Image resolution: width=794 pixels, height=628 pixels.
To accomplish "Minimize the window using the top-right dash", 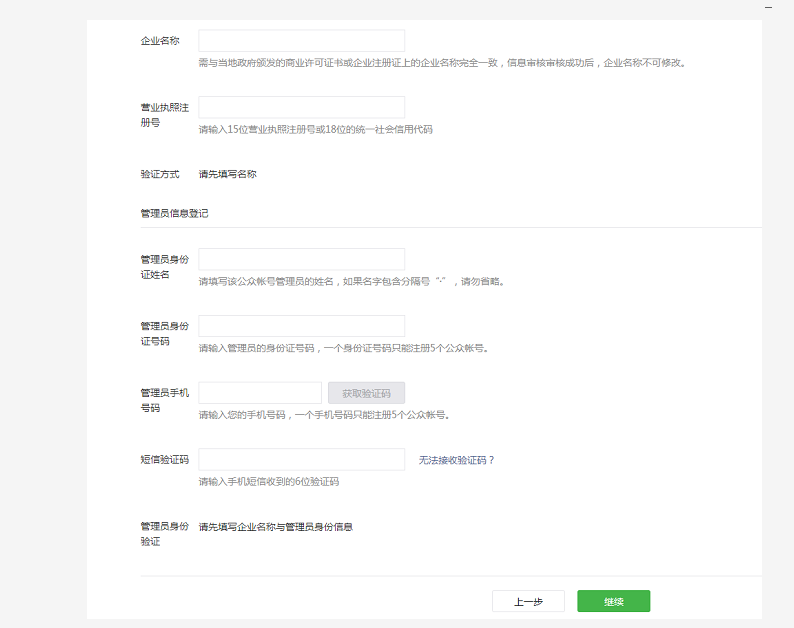I will click(768, 7).
